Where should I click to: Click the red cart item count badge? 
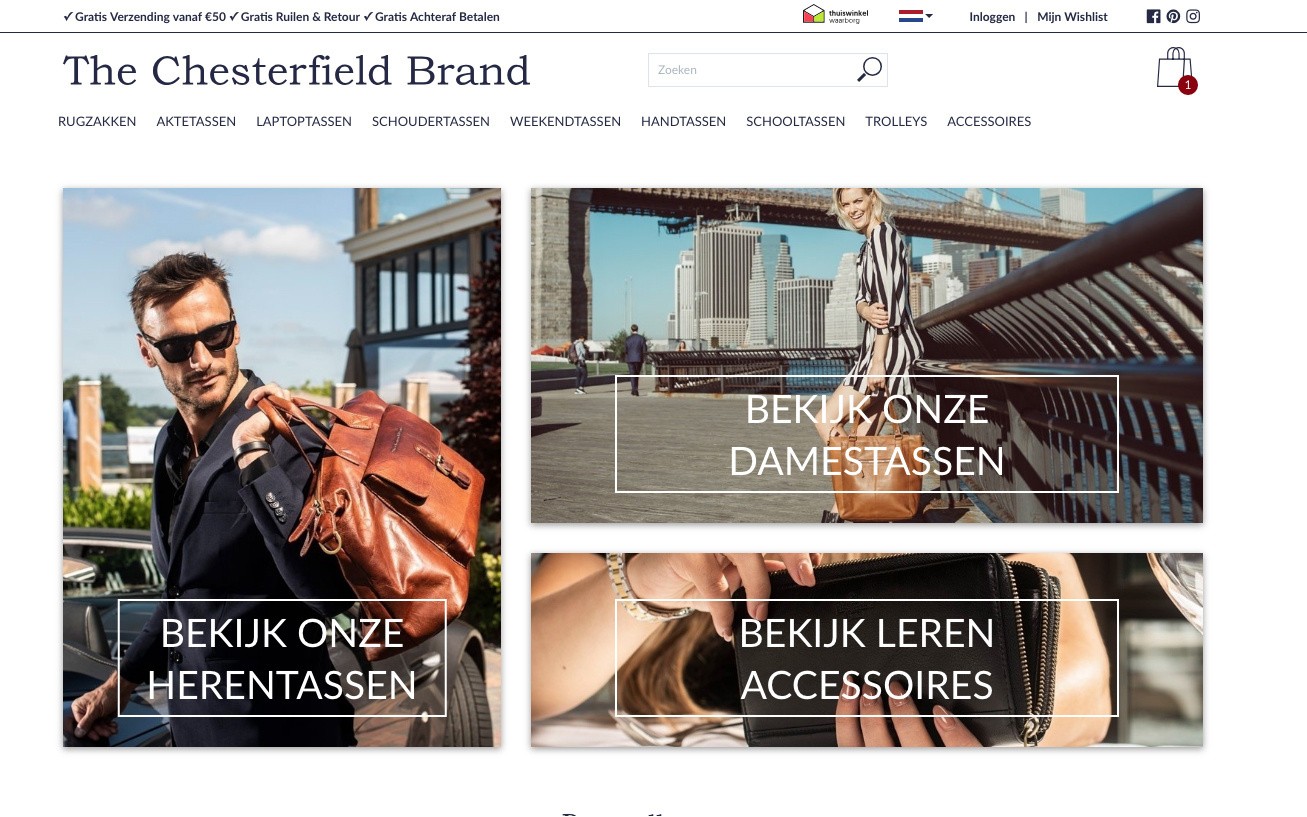tap(1187, 86)
